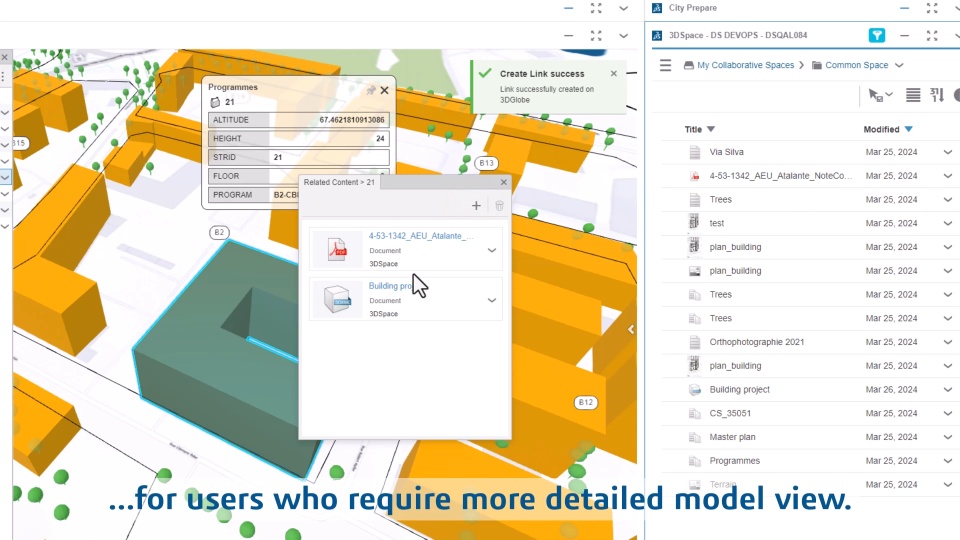
Task: Select the FLOOR attribute label
Action: [226, 176]
